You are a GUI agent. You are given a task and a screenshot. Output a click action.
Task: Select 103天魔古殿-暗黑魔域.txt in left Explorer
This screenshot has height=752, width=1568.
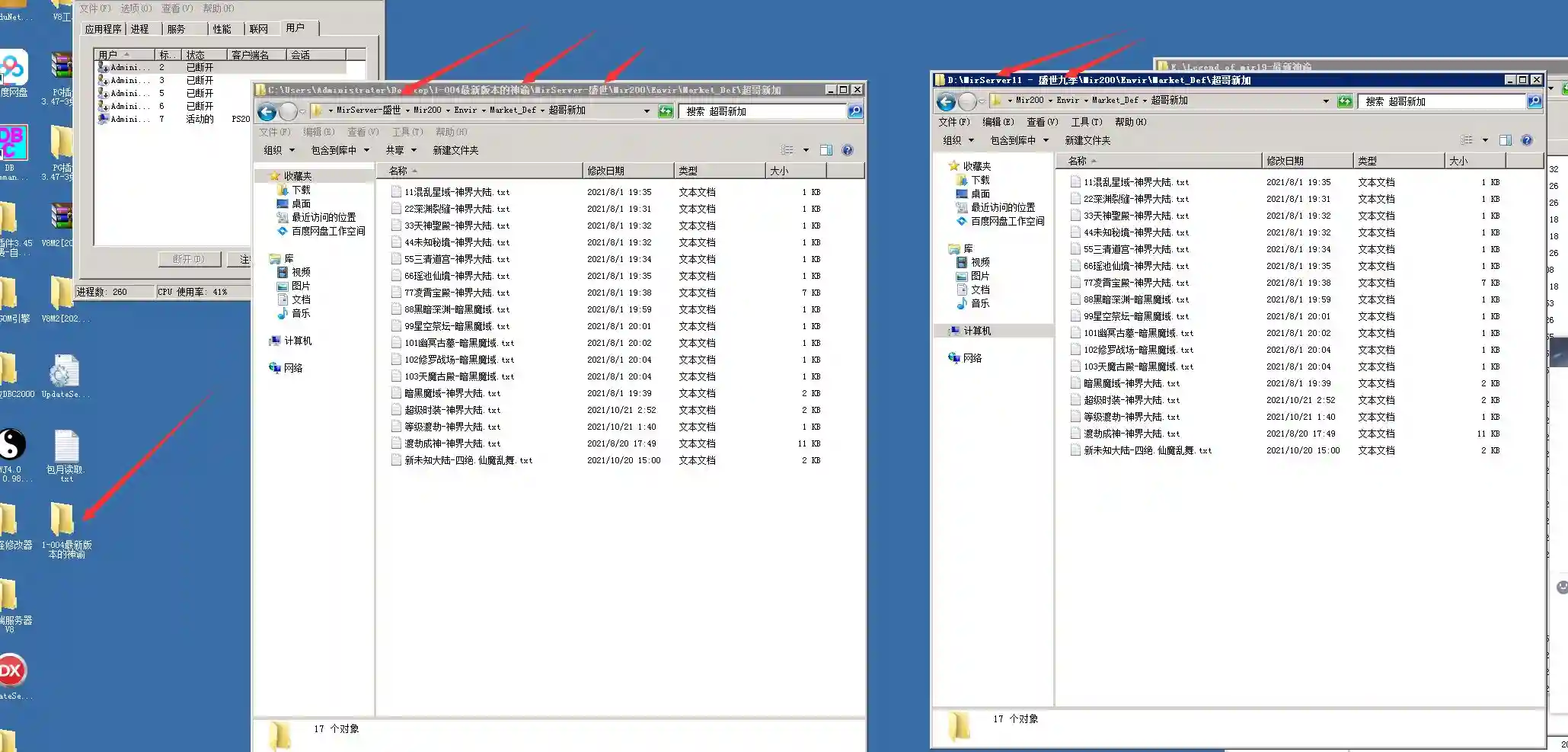pyautogui.click(x=452, y=376)
